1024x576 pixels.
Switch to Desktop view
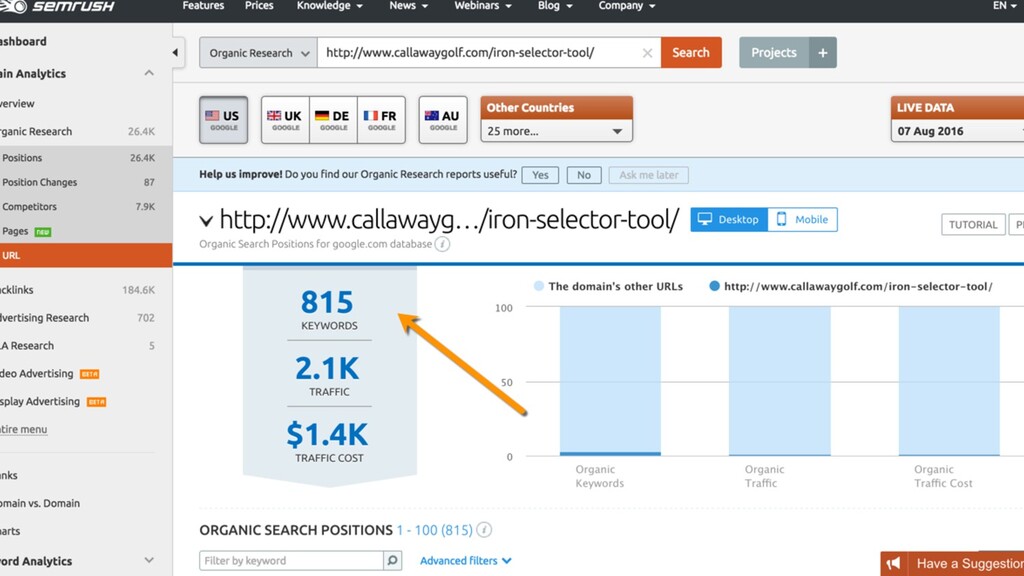[729, 219]
